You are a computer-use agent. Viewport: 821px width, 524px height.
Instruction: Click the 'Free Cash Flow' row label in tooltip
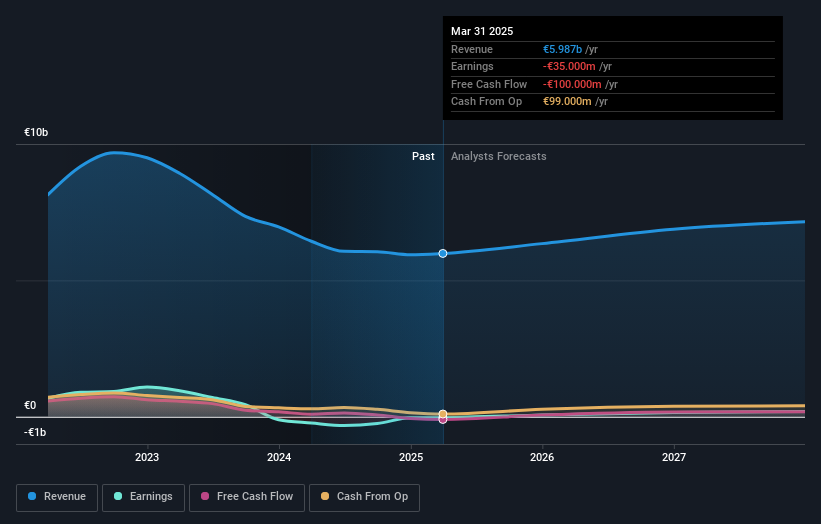click(x=489, y=84)
